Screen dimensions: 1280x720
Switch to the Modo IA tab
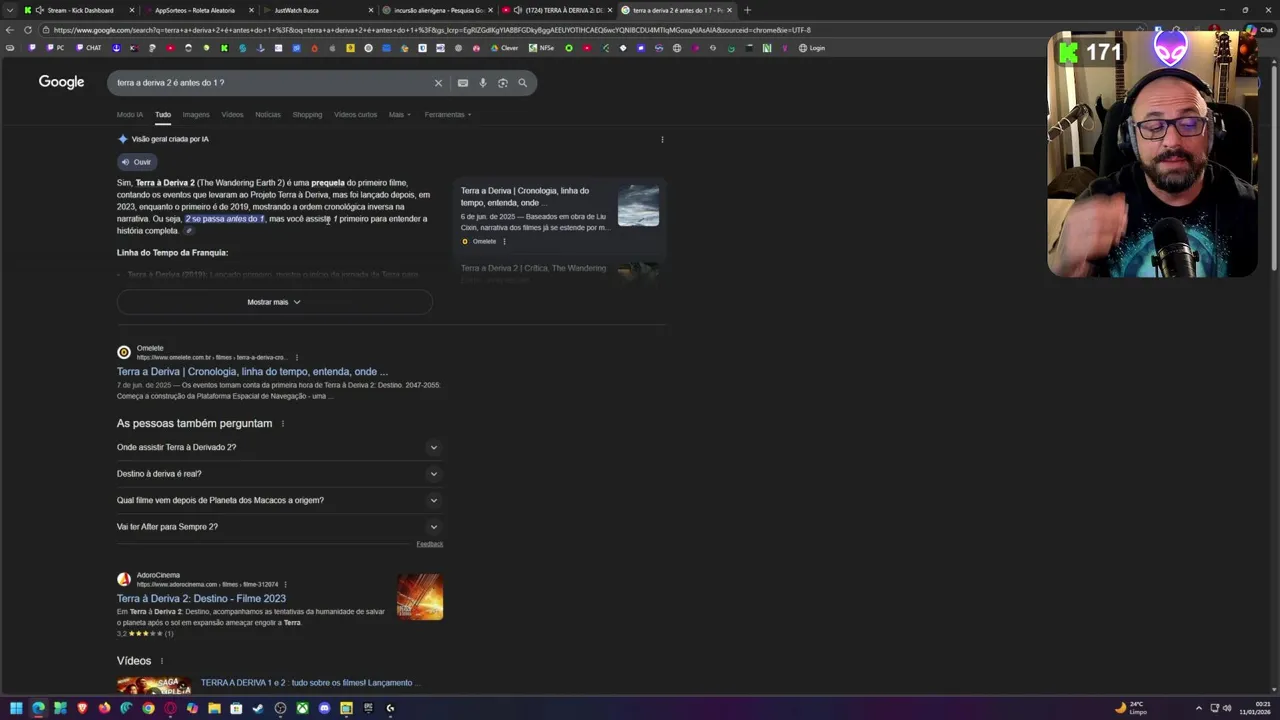pos(130,114)
